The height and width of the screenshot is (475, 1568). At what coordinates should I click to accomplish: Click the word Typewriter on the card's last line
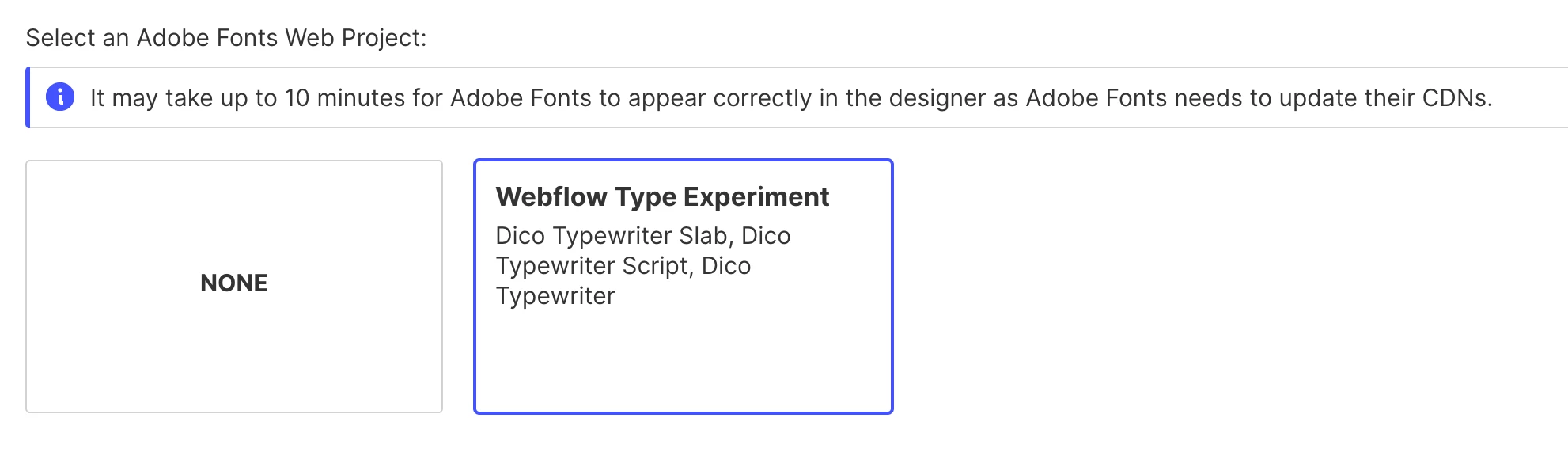[555, 296]
